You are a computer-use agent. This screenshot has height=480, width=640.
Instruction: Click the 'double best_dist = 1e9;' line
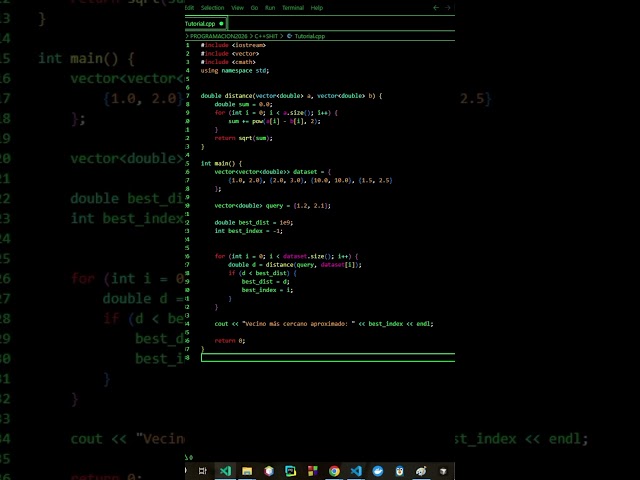(x=253, y=223)
